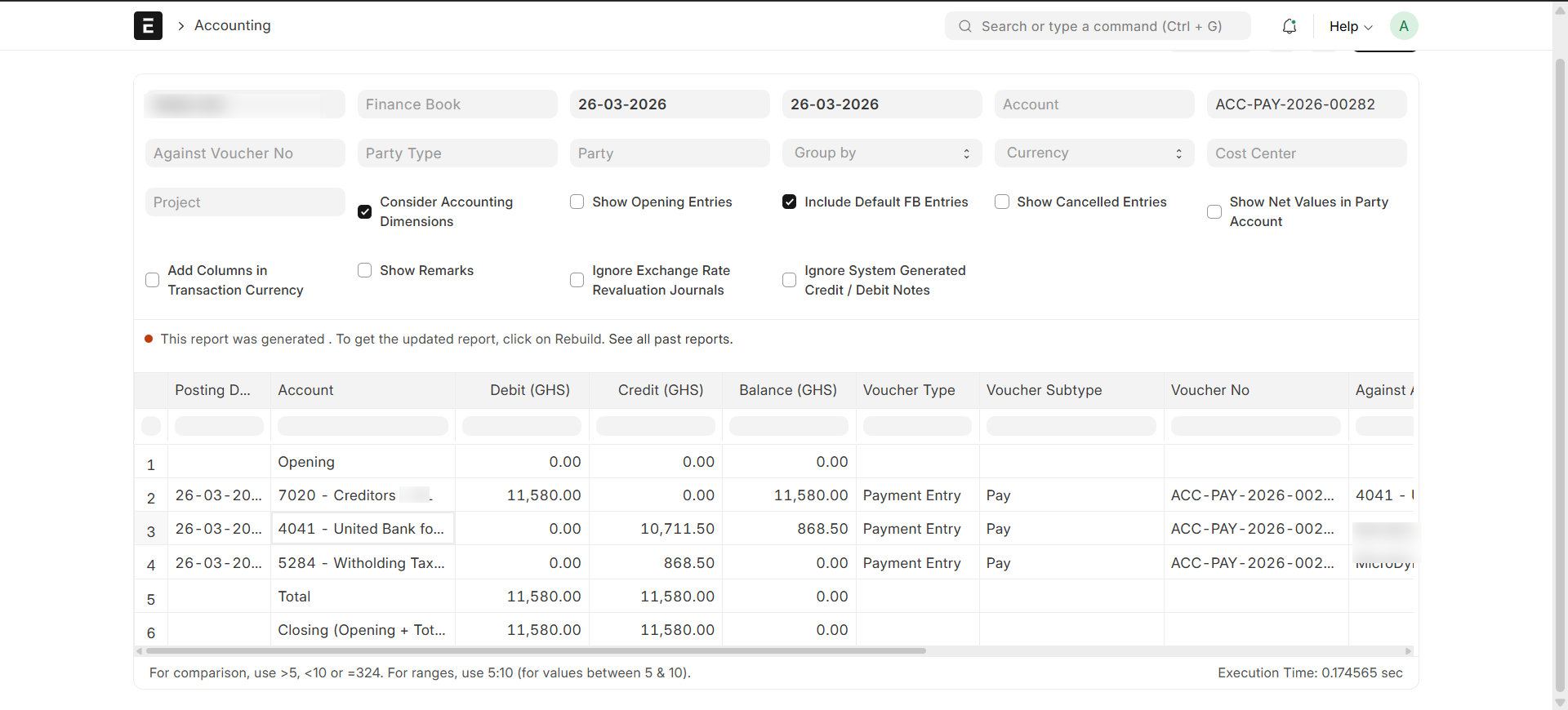Open the Group by dropdown
1568x710 pixels.
[881, 153]
